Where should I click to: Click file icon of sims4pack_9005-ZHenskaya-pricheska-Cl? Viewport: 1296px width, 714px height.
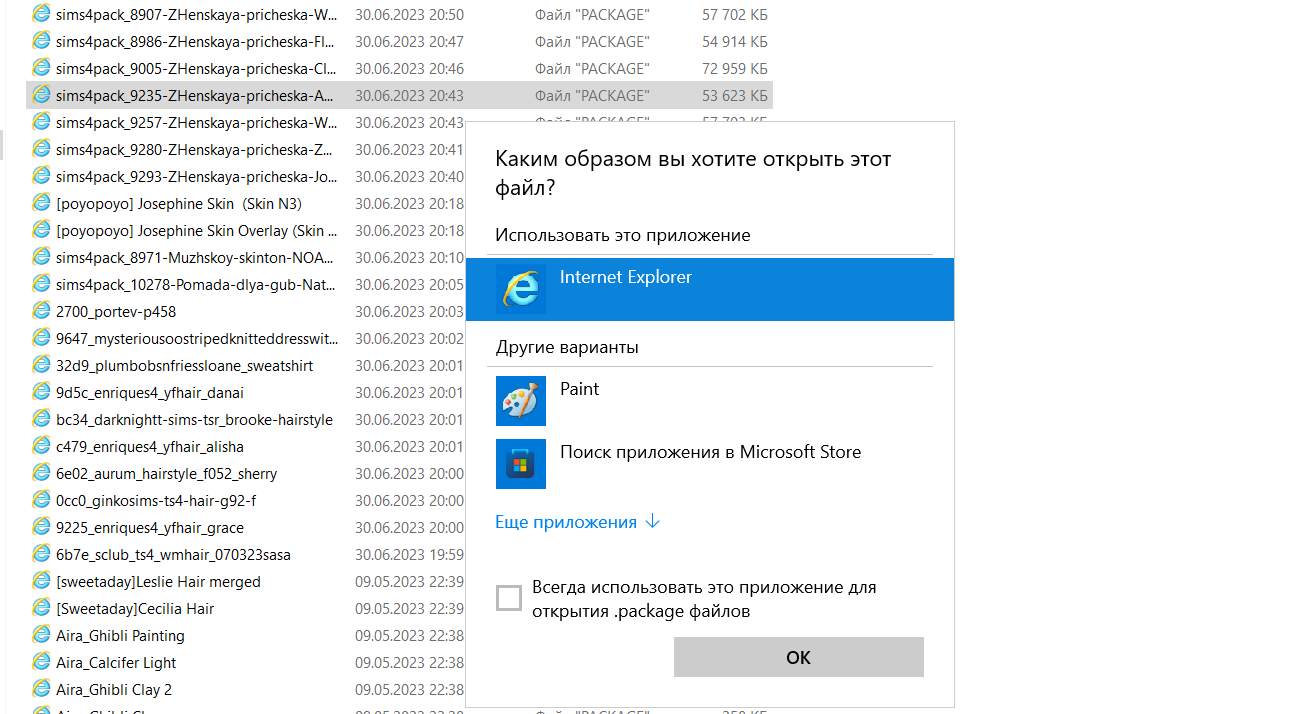tap(41, 68)
